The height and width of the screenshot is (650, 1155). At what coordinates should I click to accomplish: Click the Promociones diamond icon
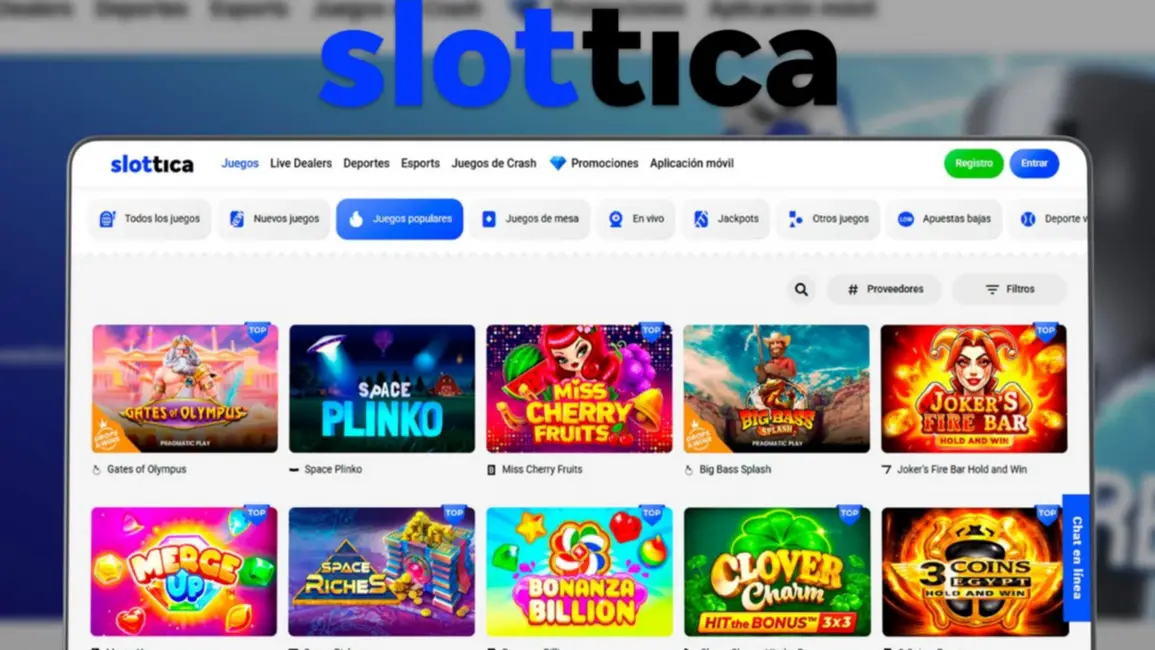(x=558, y=164)
